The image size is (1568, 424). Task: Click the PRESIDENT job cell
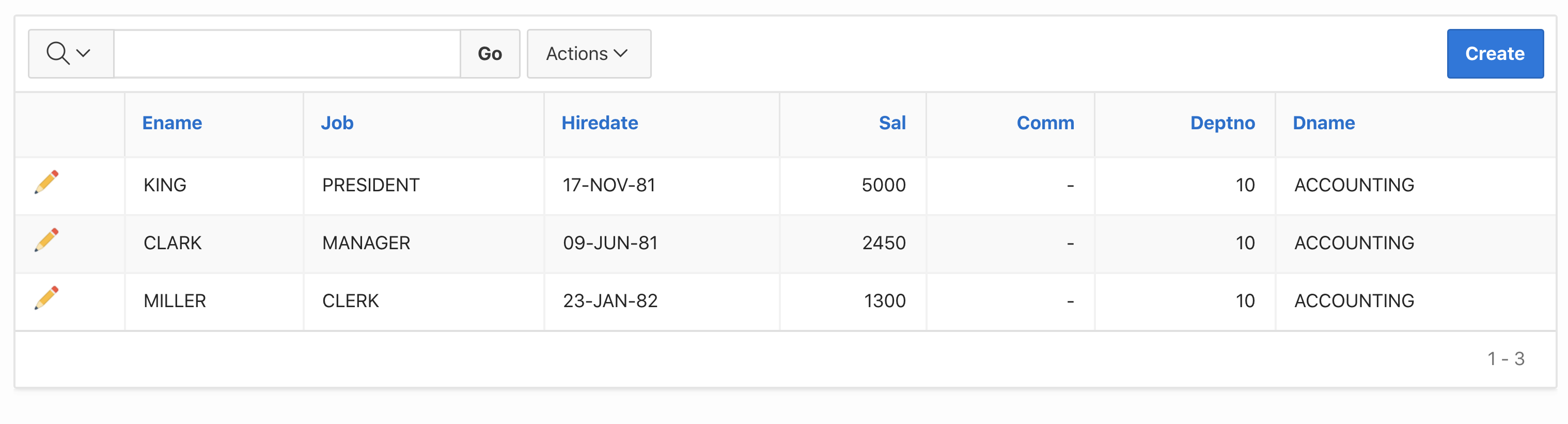(371, 185)
